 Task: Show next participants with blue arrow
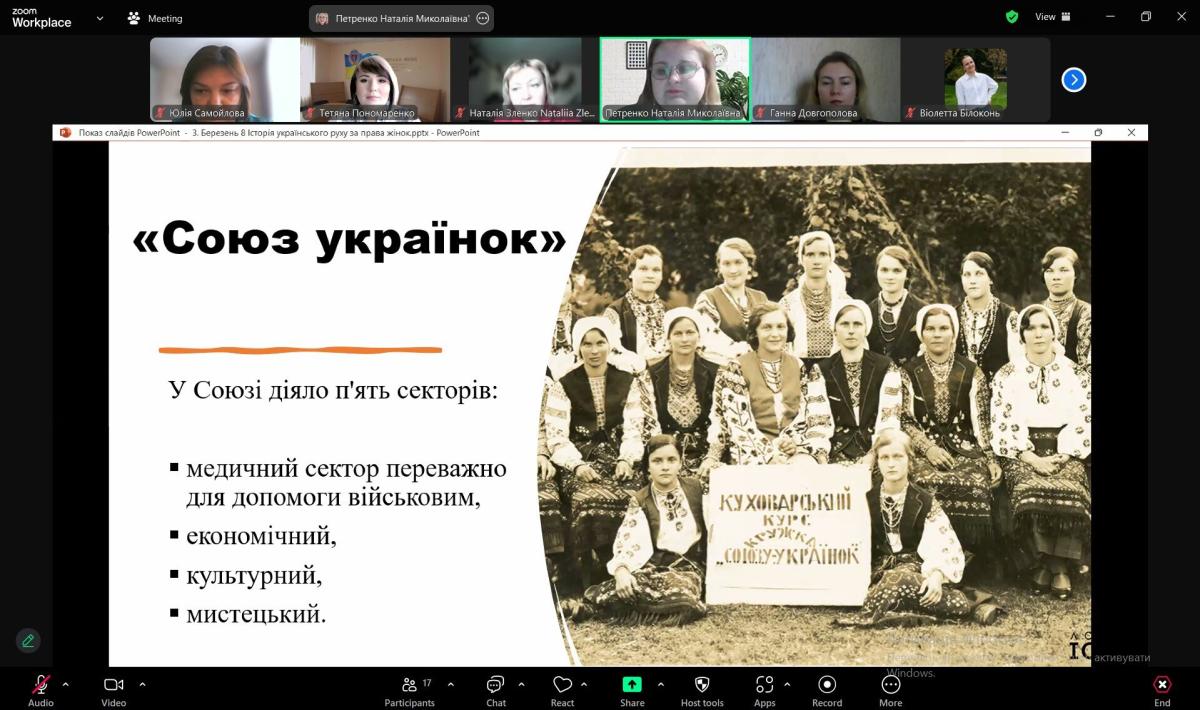[x=1074, y=80]
